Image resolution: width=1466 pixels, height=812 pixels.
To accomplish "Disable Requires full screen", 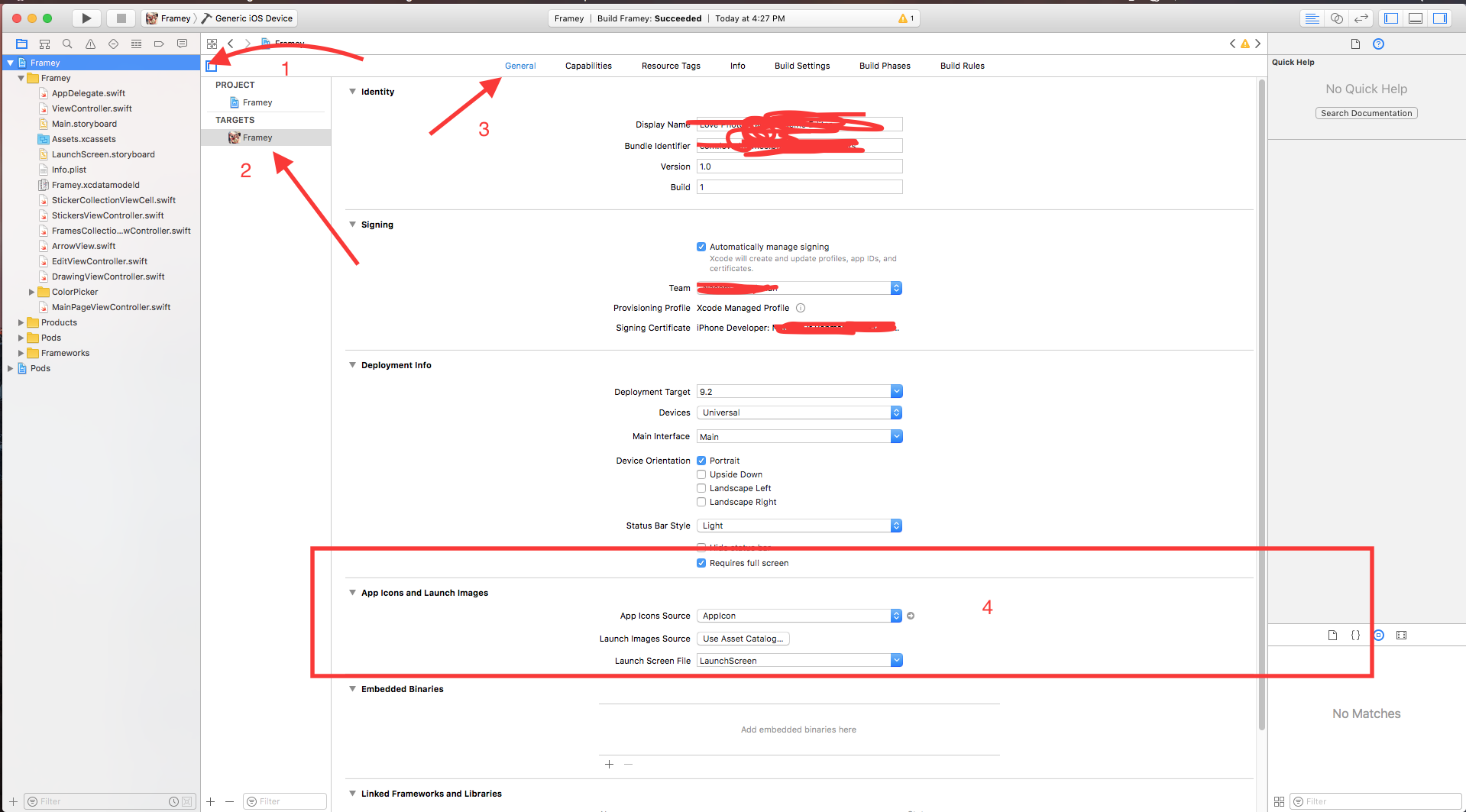I will tap(701, 563).
